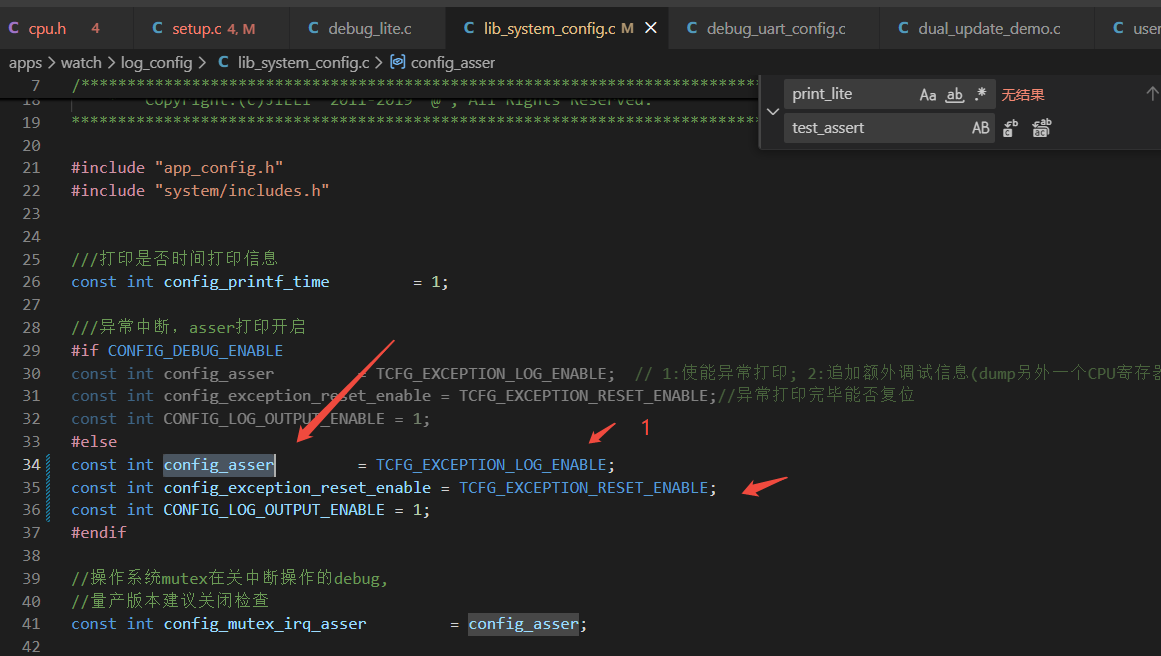Open the setup.c editor tab

tap(211, 29)
